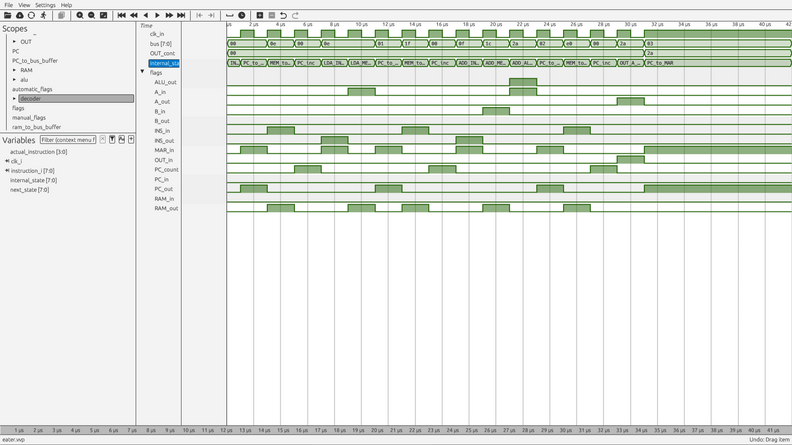The image size is (792, 445).
Task: Select the manual_flags scope
Action: (x=29, y=118)
